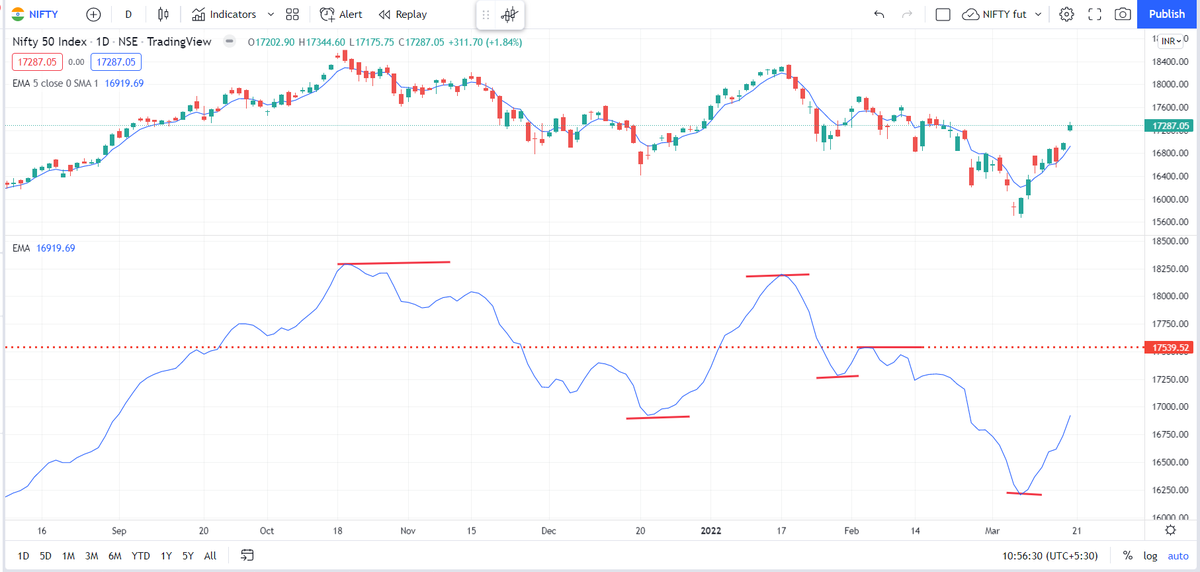Screen dimensions: 1200x572
Task: Select the red trendline at the March EMA low
Action: [x=1024, y=493]
